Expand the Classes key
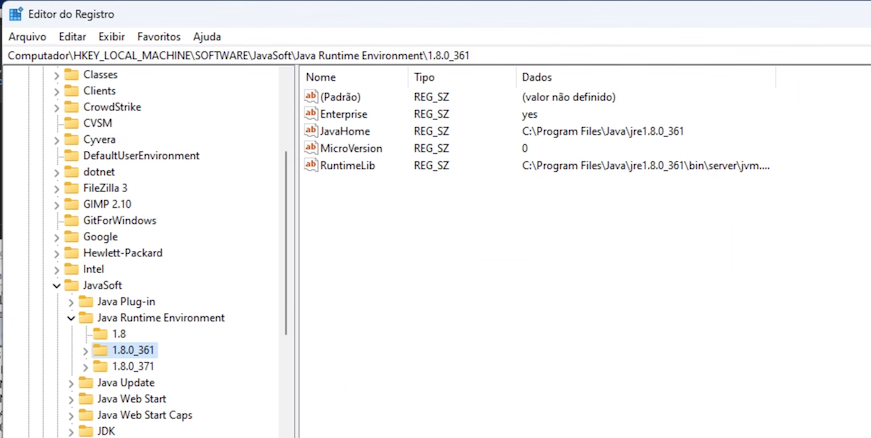The image size is (871, 438). 57,75
